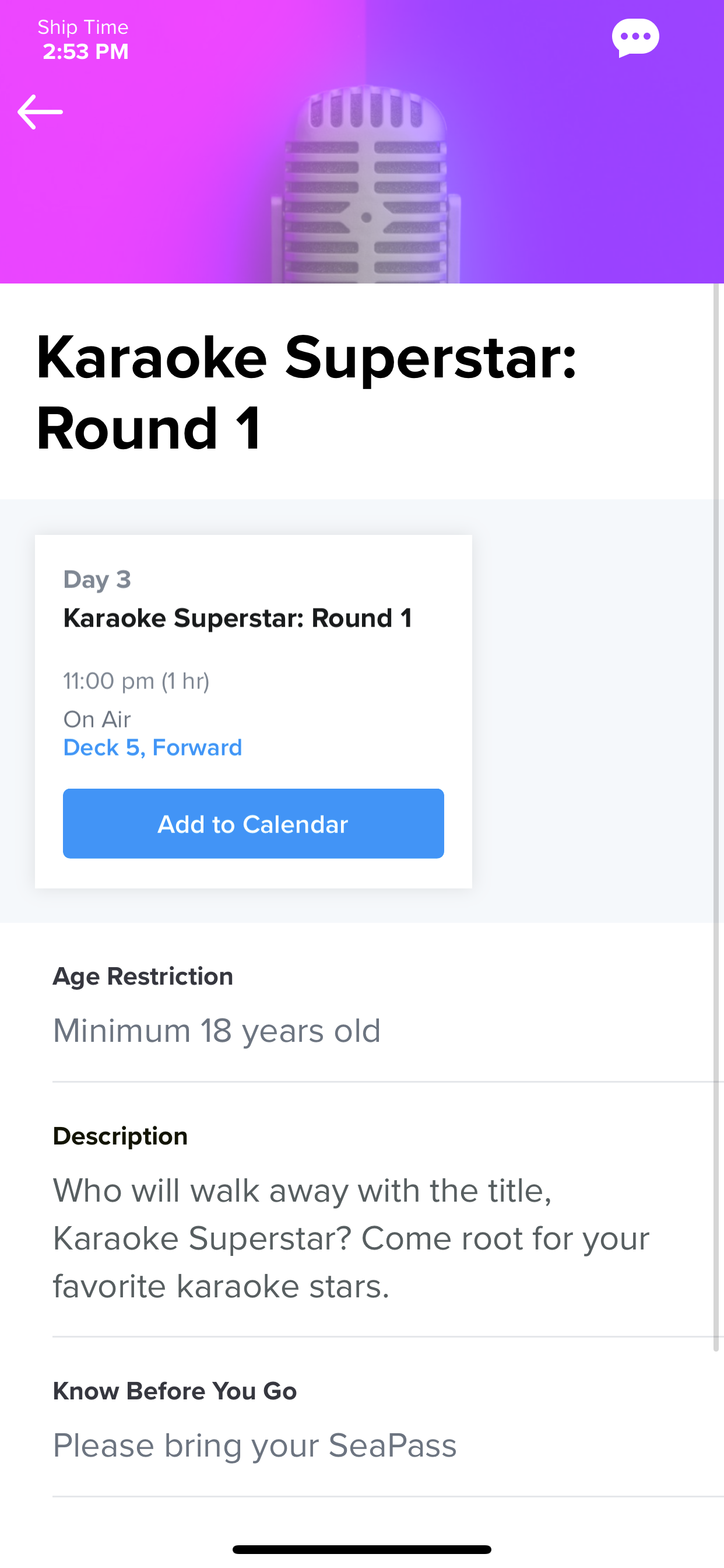724x1568 pixels.
Task: Tap the microphone header image
Action: click(365, 183)
